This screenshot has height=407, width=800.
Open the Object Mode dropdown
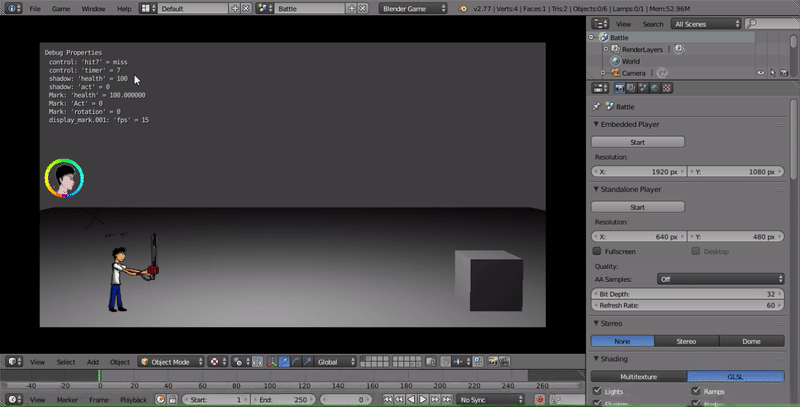click(x=171, y=362)
